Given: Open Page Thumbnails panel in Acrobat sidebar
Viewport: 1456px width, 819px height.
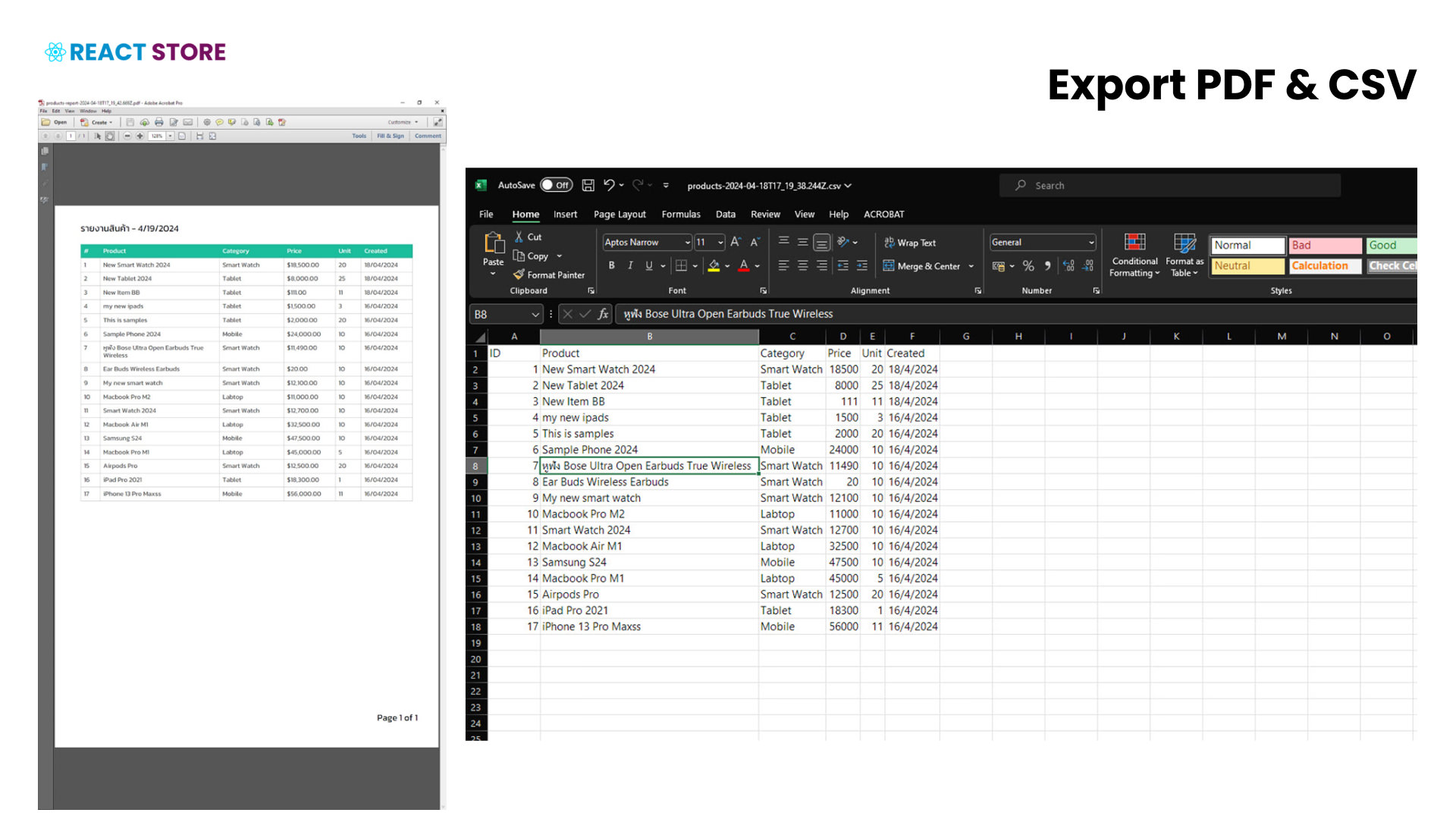Looking at the screenshot, I should click(x=45, y=151).
